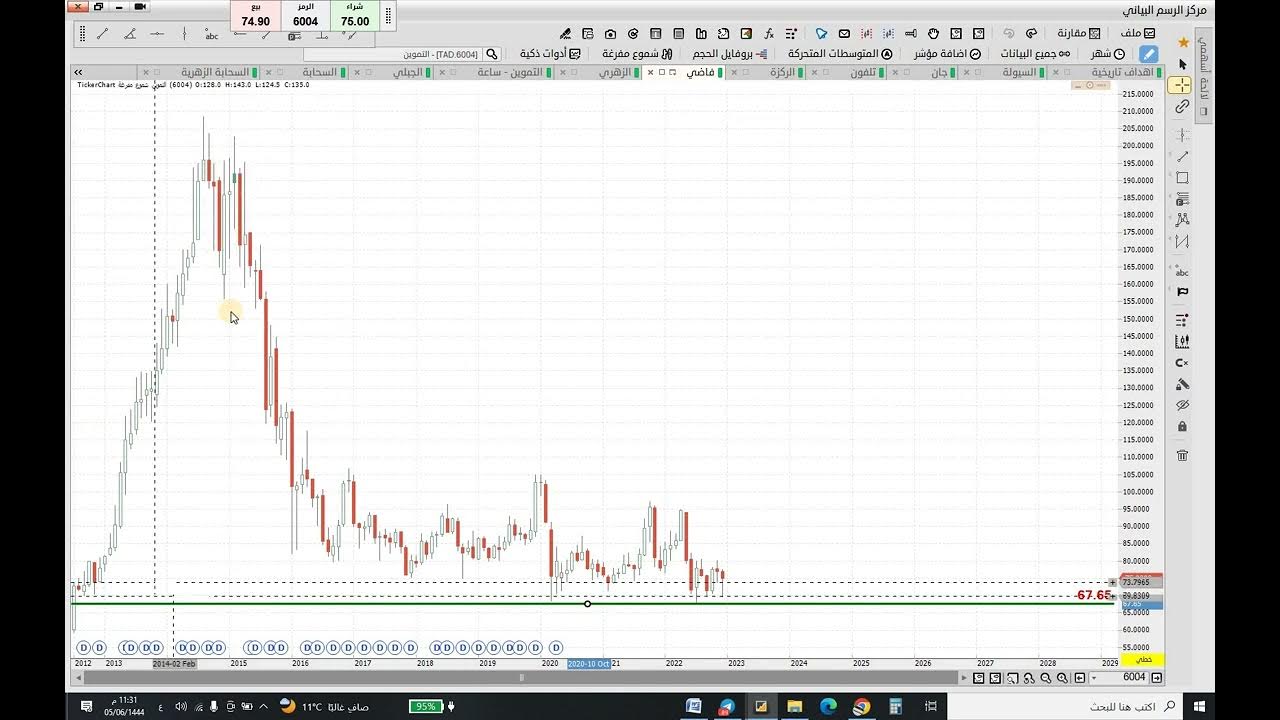Click the undo arrow icon

pyautogui.click(x=1008, y=33)
